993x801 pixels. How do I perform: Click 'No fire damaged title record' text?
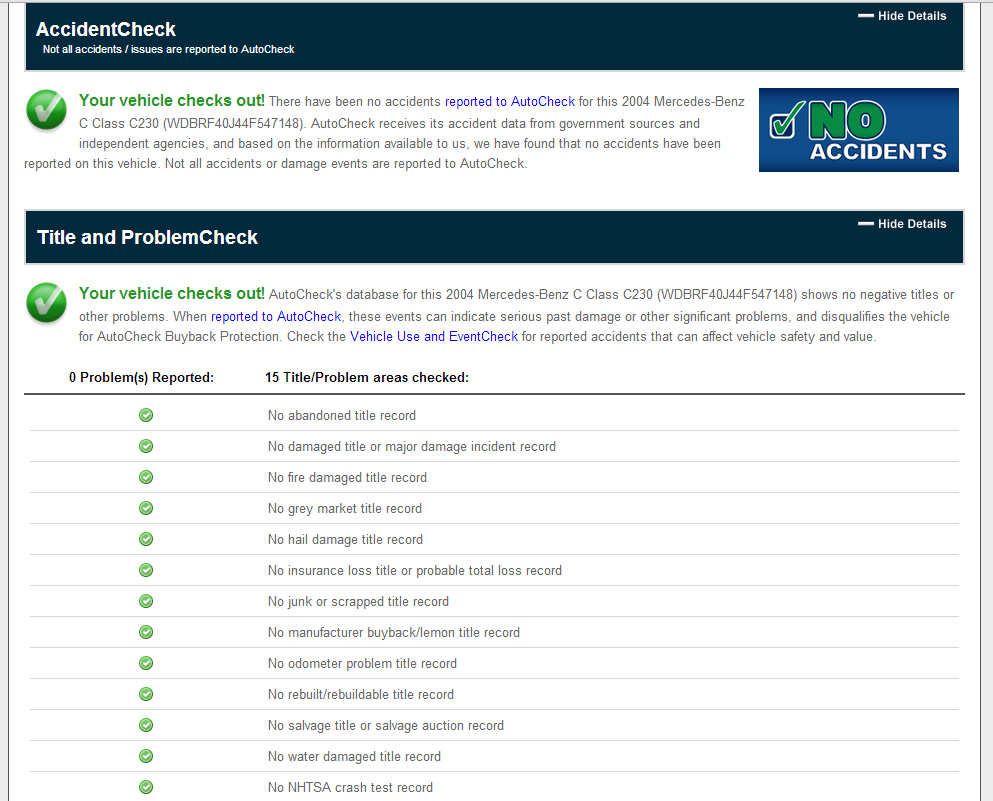point(347,477)
